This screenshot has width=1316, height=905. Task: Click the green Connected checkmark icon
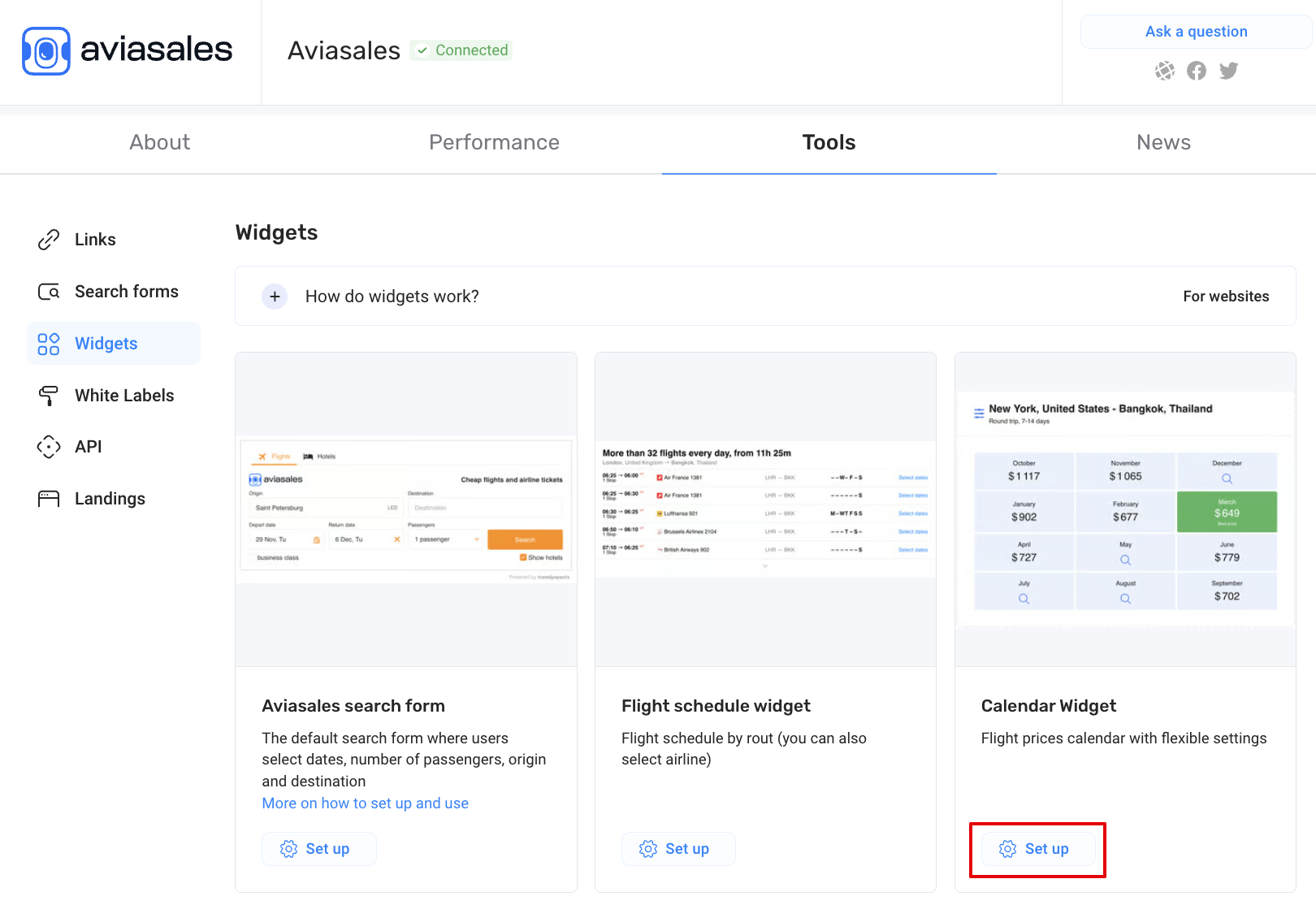tap(422, 50)
